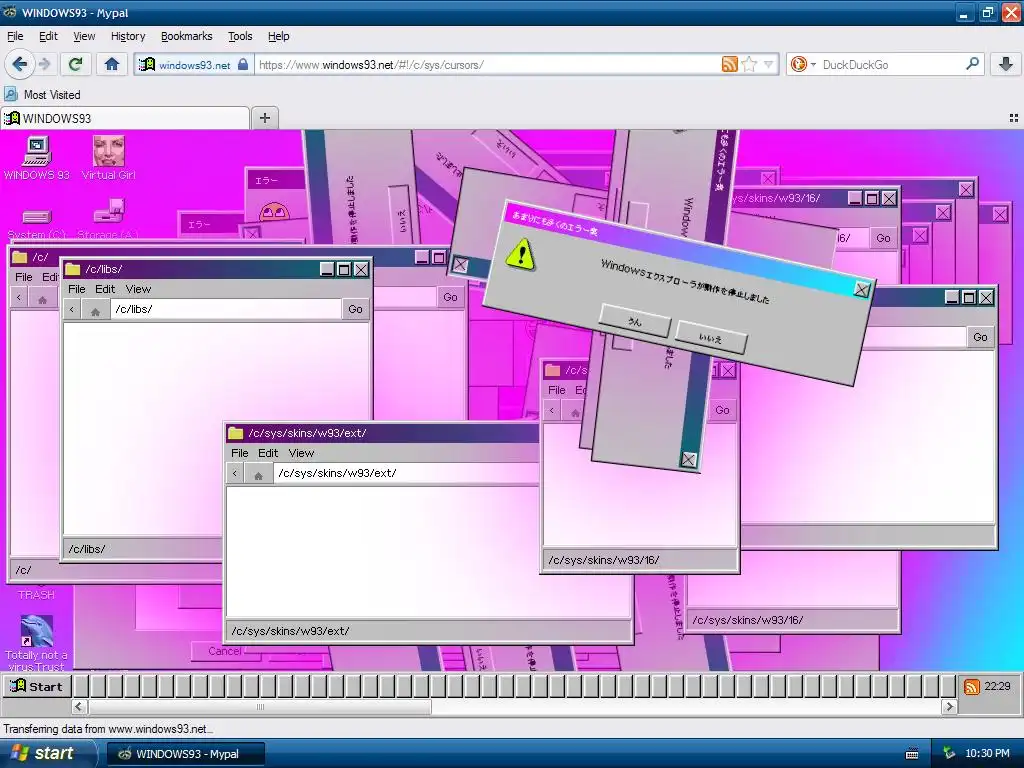Open a new tab with plus button

pyautogui.click(x=264, y=118)
